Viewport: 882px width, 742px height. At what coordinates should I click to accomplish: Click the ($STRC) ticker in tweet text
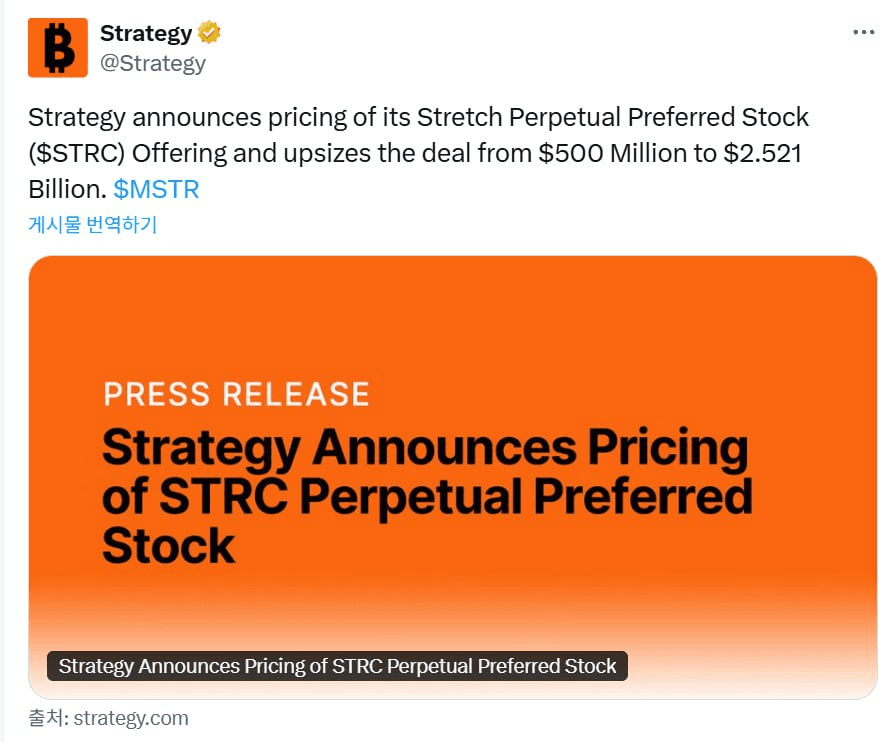76,154
